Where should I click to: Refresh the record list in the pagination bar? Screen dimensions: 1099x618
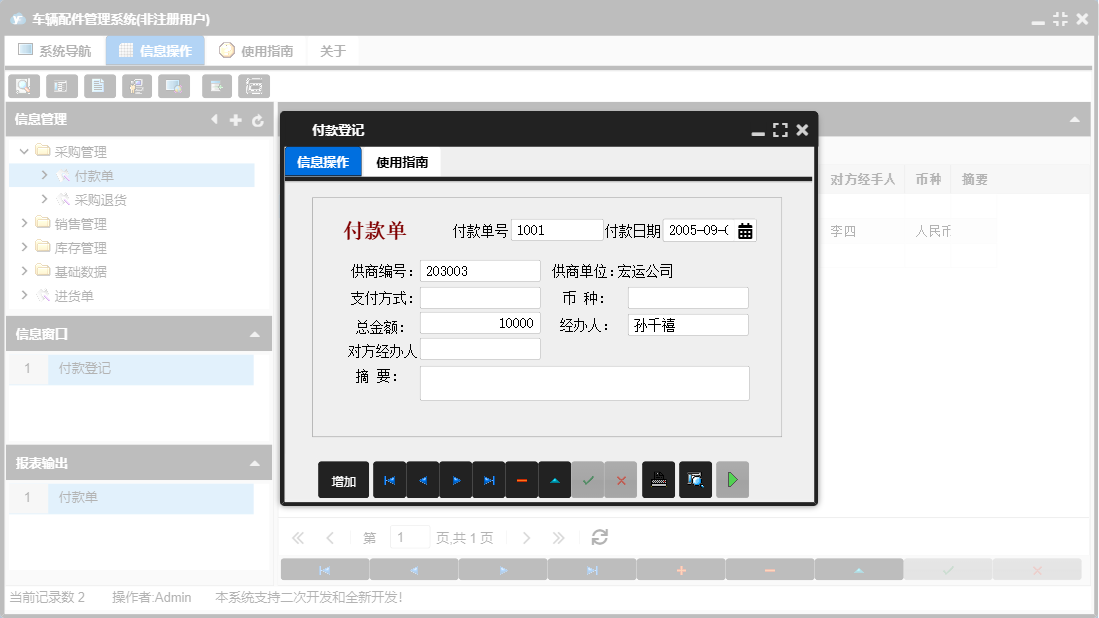tap(599, 537)
